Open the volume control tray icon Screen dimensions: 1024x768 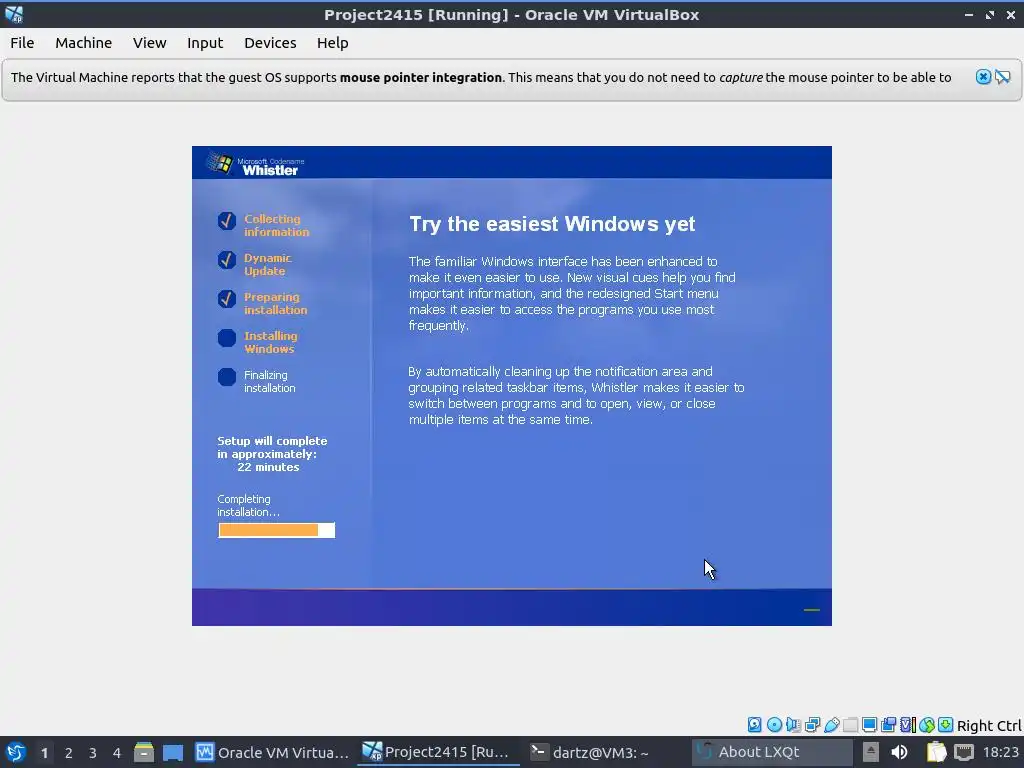coord(900,752)
